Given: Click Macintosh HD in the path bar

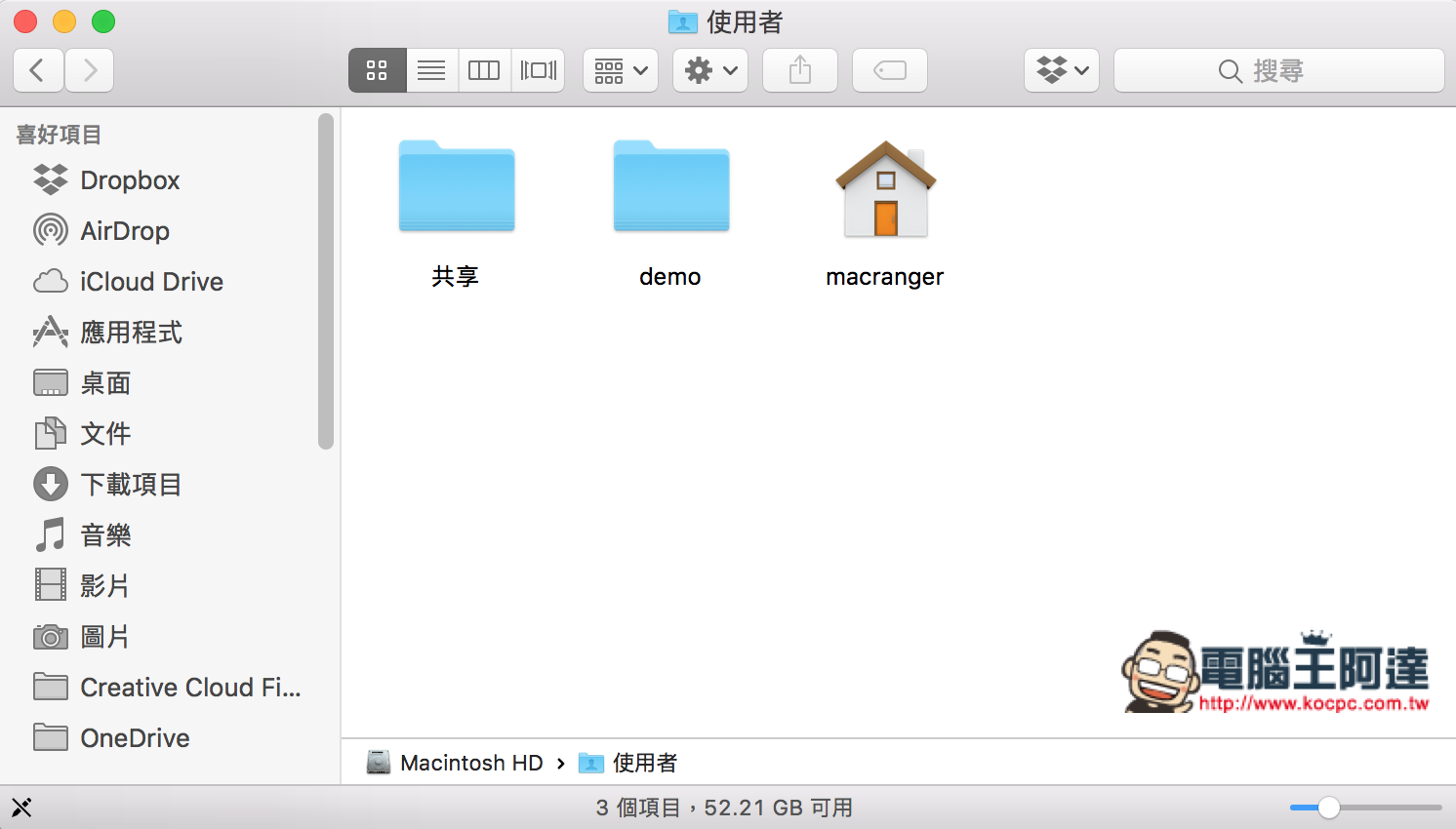Looking at the screenshot, I should (x=455, y=763).
